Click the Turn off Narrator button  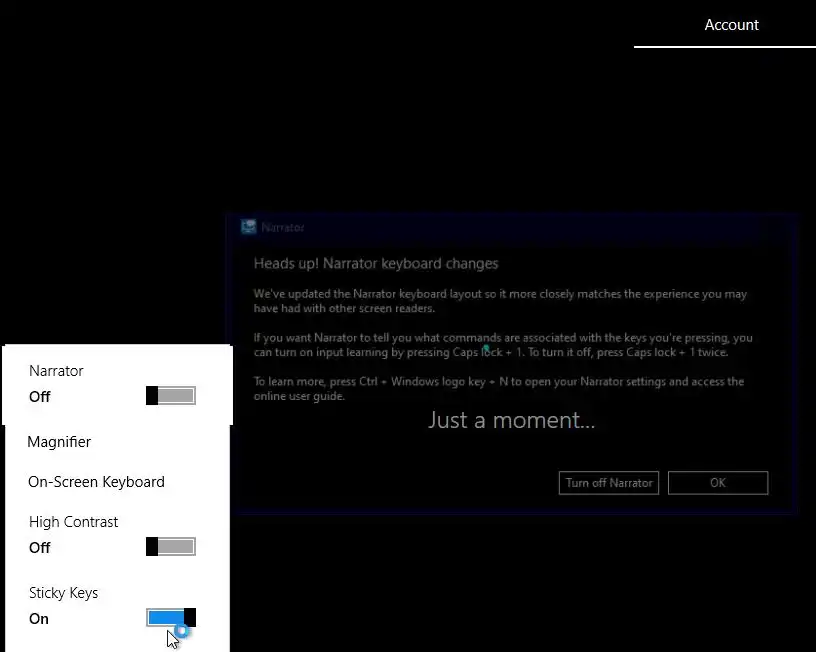609,483
